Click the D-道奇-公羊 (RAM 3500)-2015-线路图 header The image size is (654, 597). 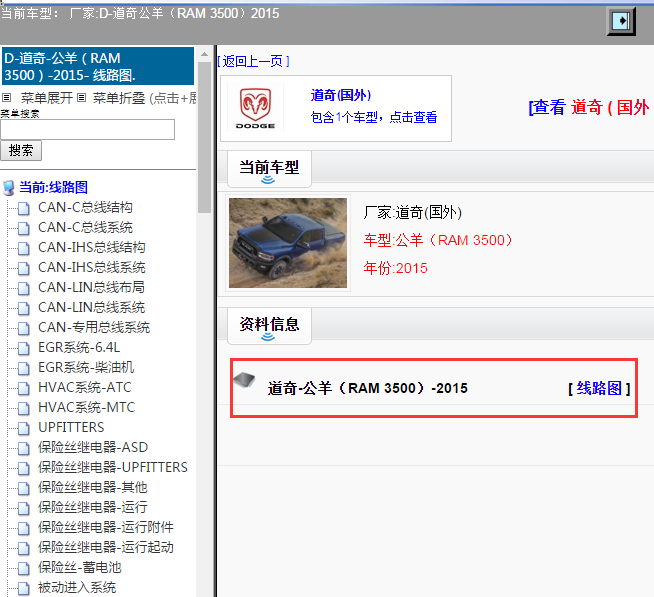point(98,66)
